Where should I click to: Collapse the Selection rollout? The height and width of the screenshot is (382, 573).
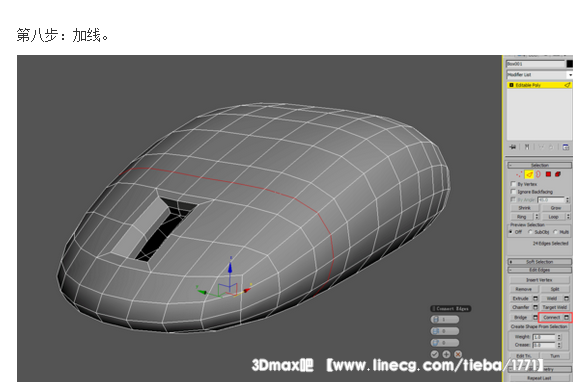pos(539,165)
